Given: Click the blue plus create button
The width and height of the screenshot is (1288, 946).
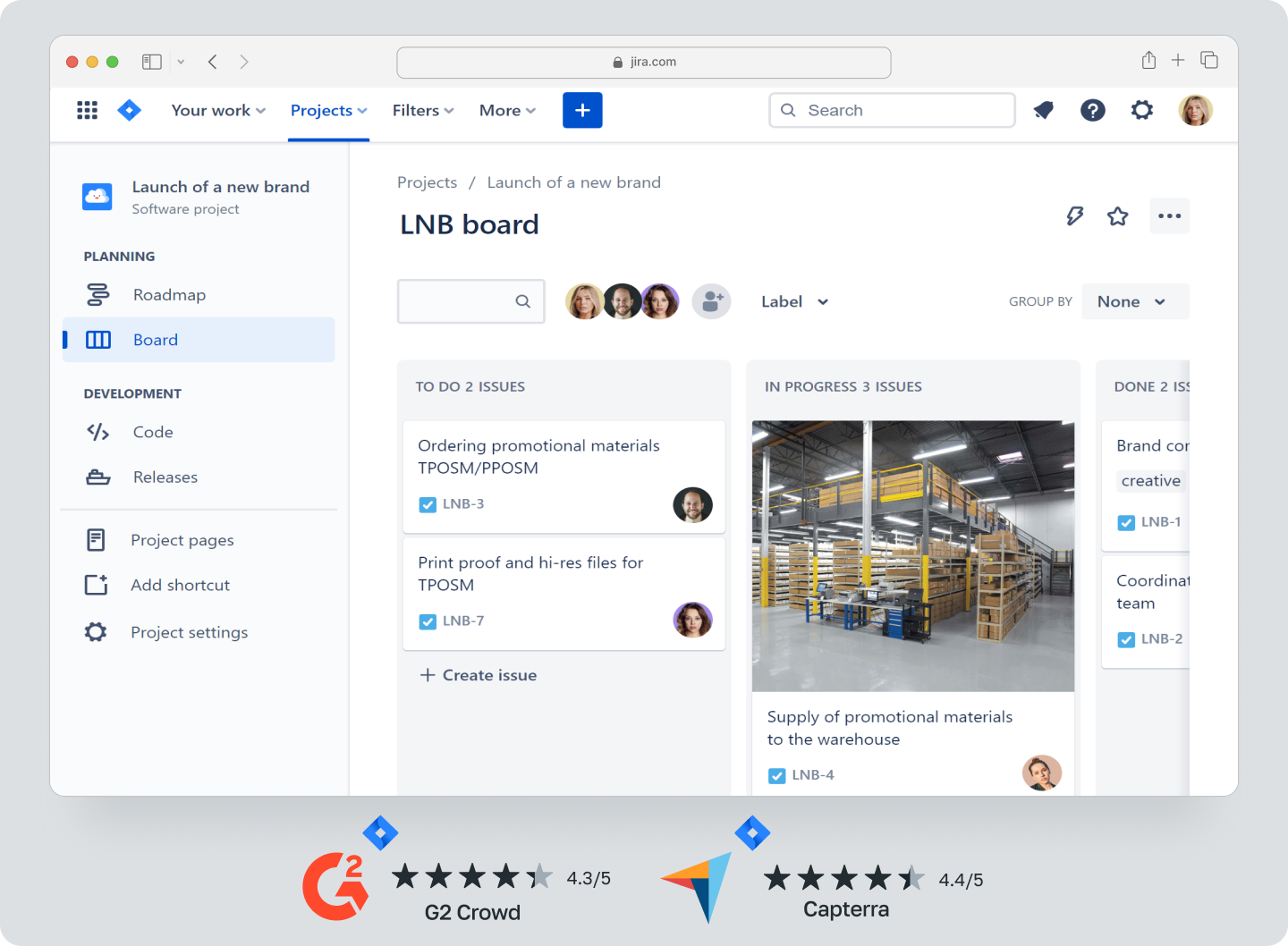Looking at the screenshot, I should pos(582,110).
